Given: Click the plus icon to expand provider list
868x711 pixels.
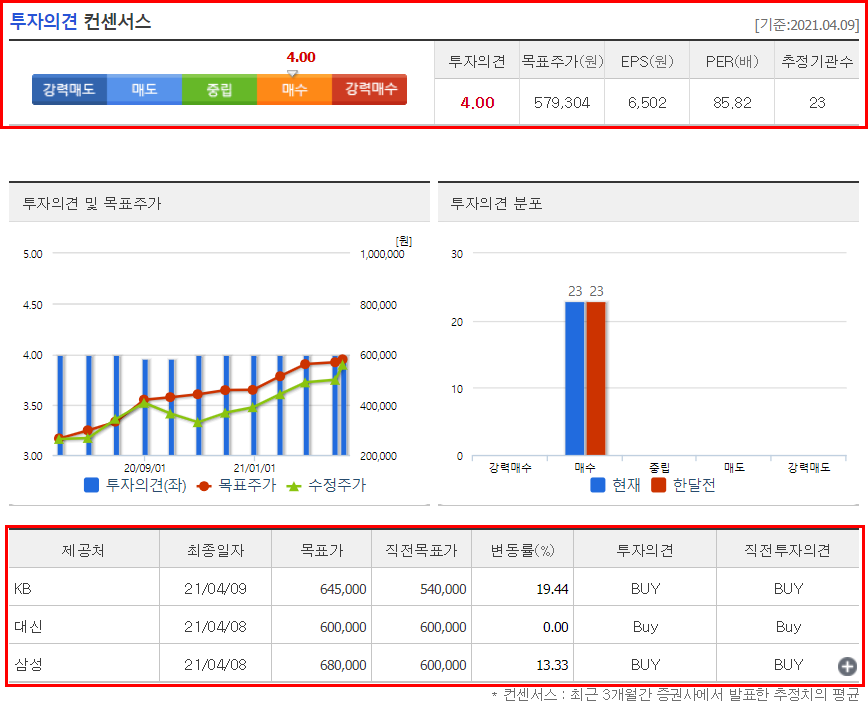Looking at the screenshot, I should point(847,666).
